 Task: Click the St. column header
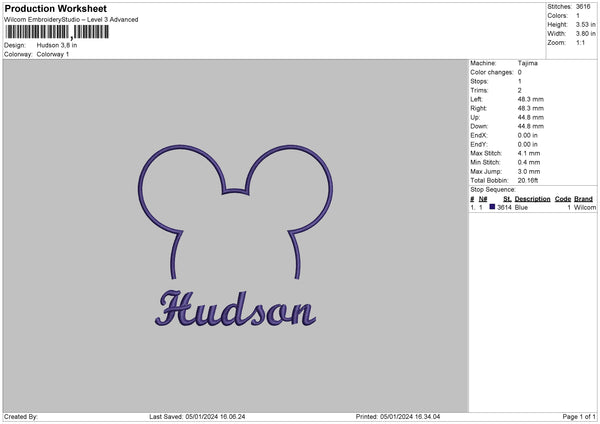point(507,199)
